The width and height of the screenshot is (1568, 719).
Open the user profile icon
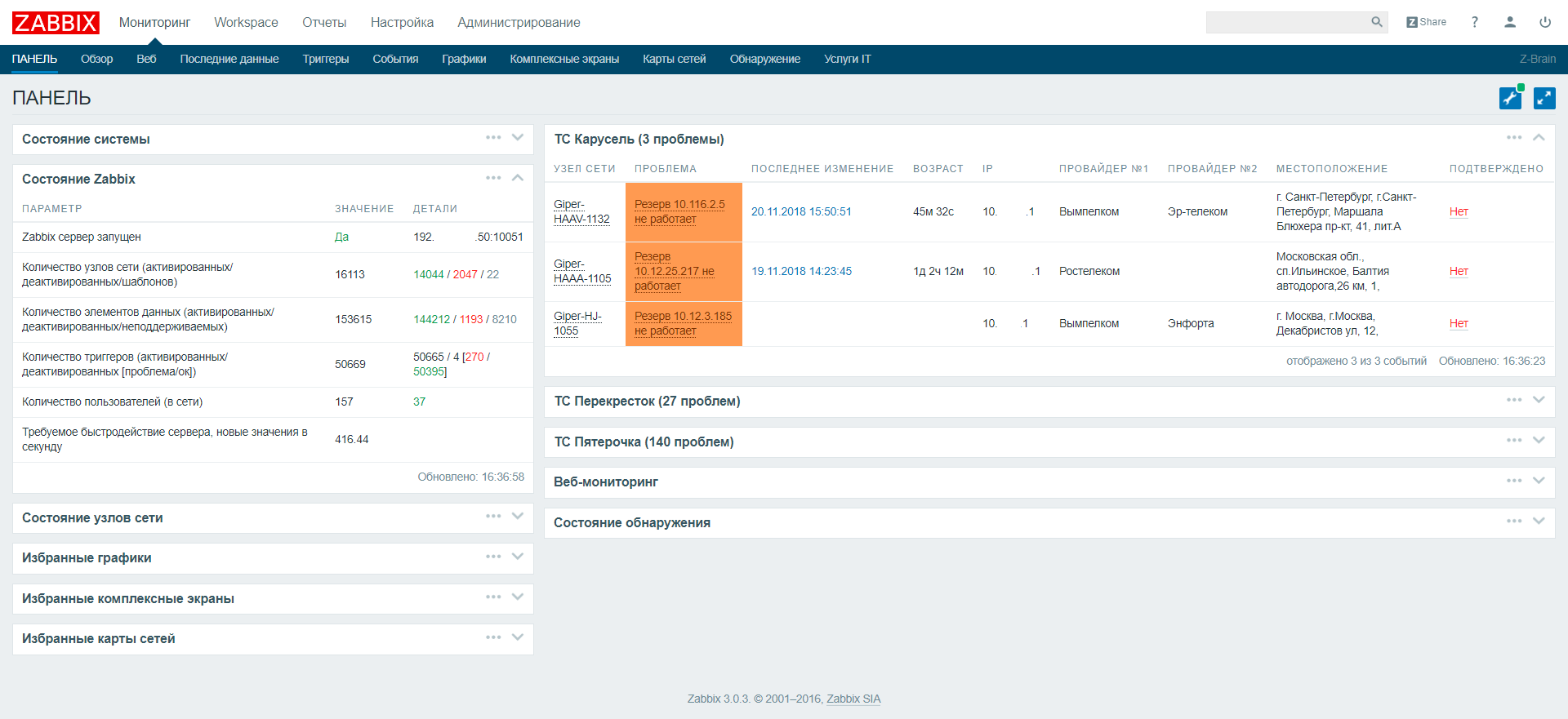tap(1510, 22)
